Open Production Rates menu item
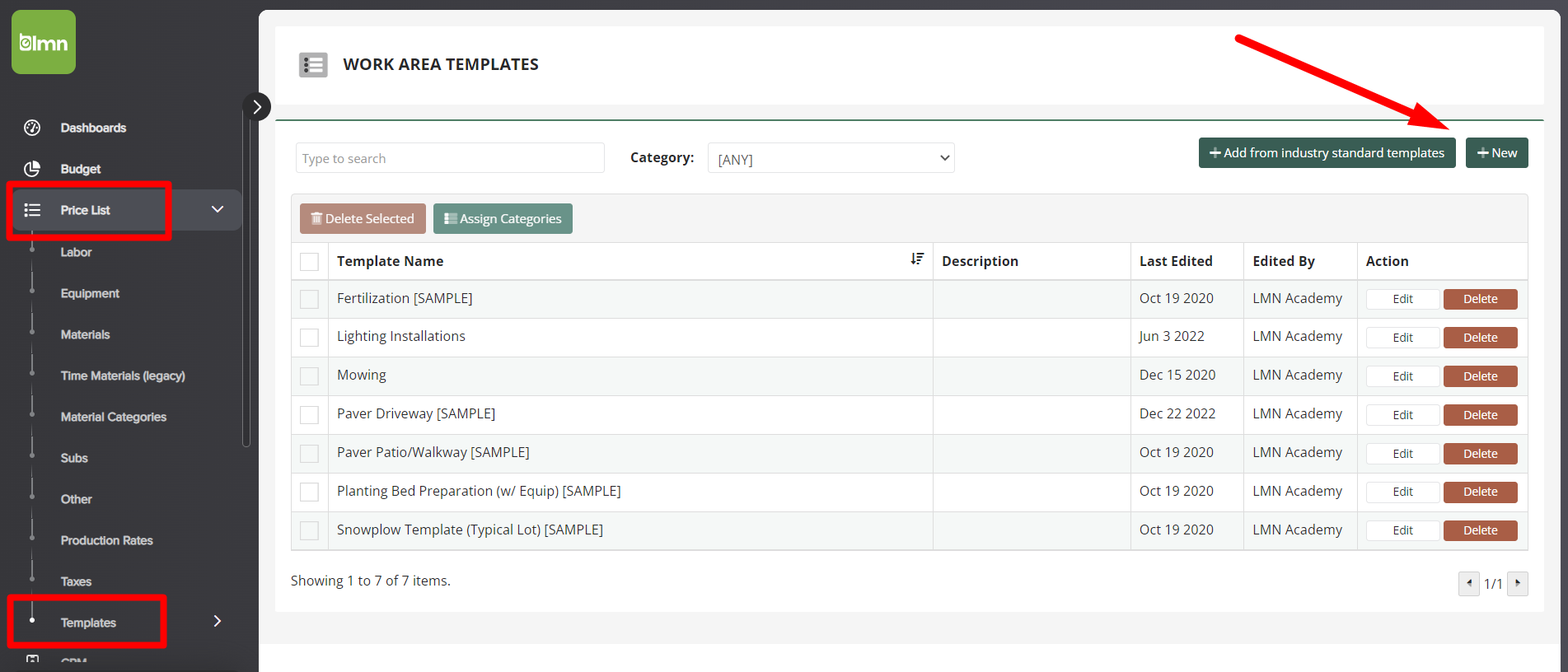 click(107, 540)
